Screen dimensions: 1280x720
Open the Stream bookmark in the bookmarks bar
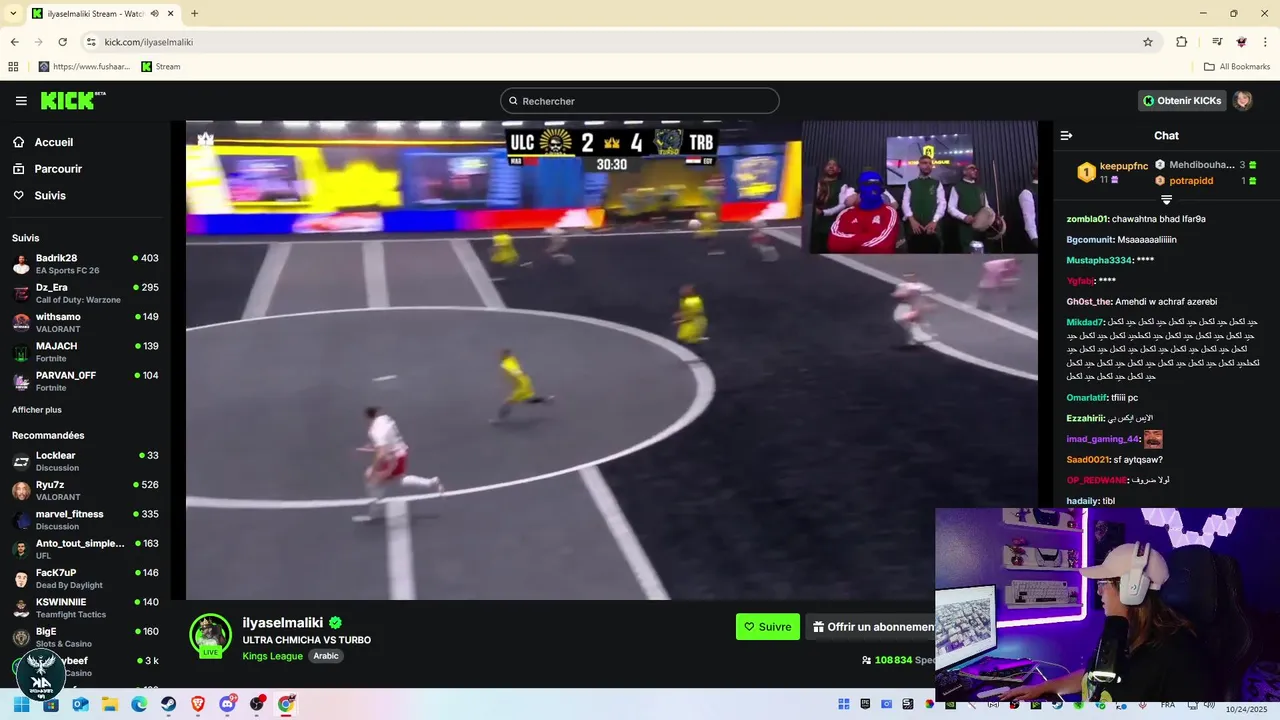click(161, 67)
